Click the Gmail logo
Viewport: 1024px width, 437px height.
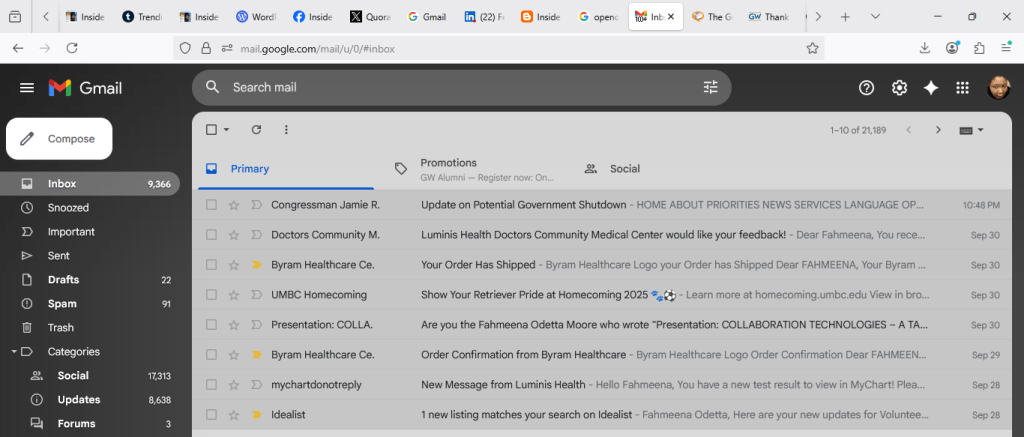[x=85, y=88]
